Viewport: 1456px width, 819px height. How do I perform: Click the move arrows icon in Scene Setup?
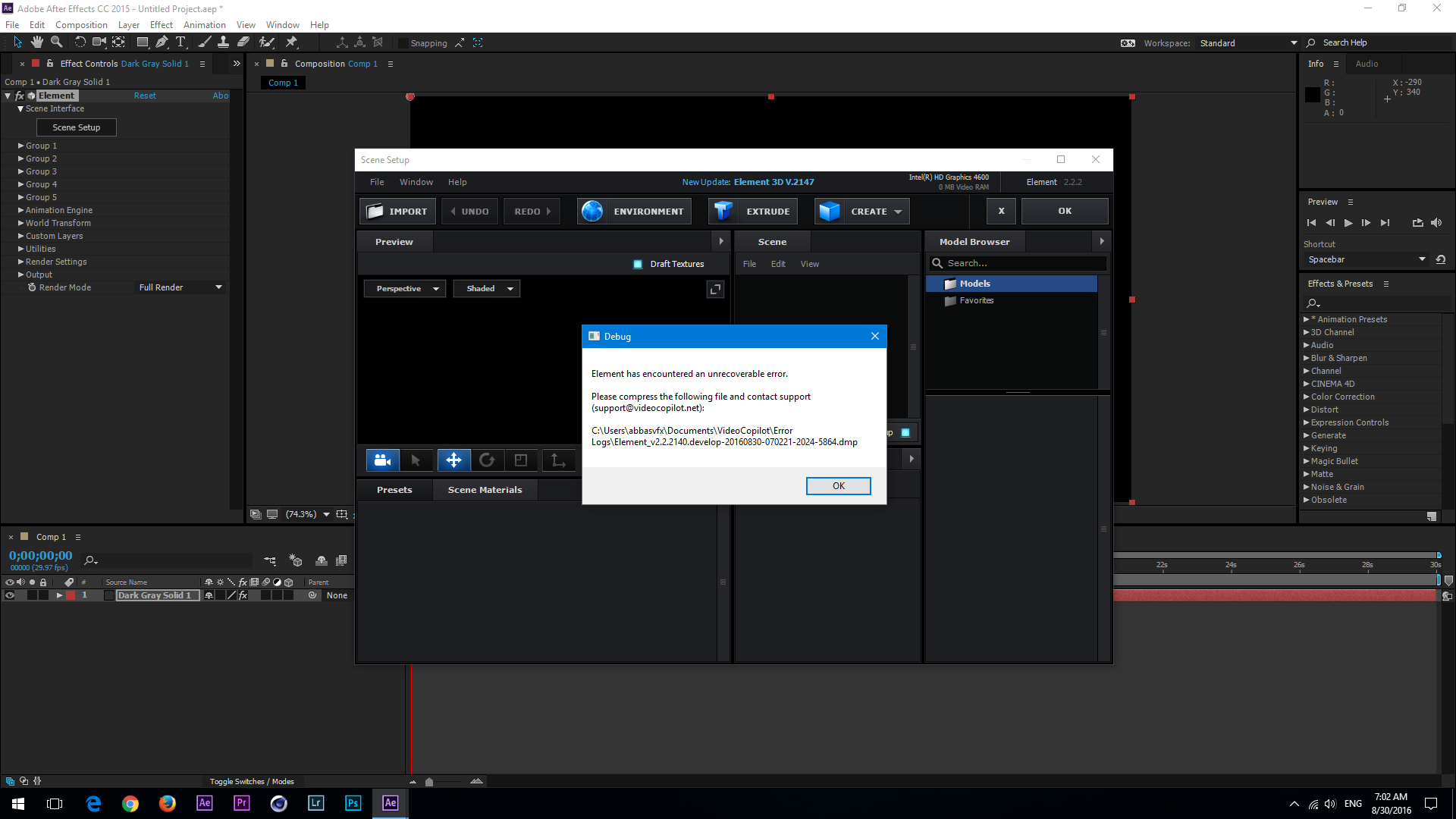pos(453,460)
